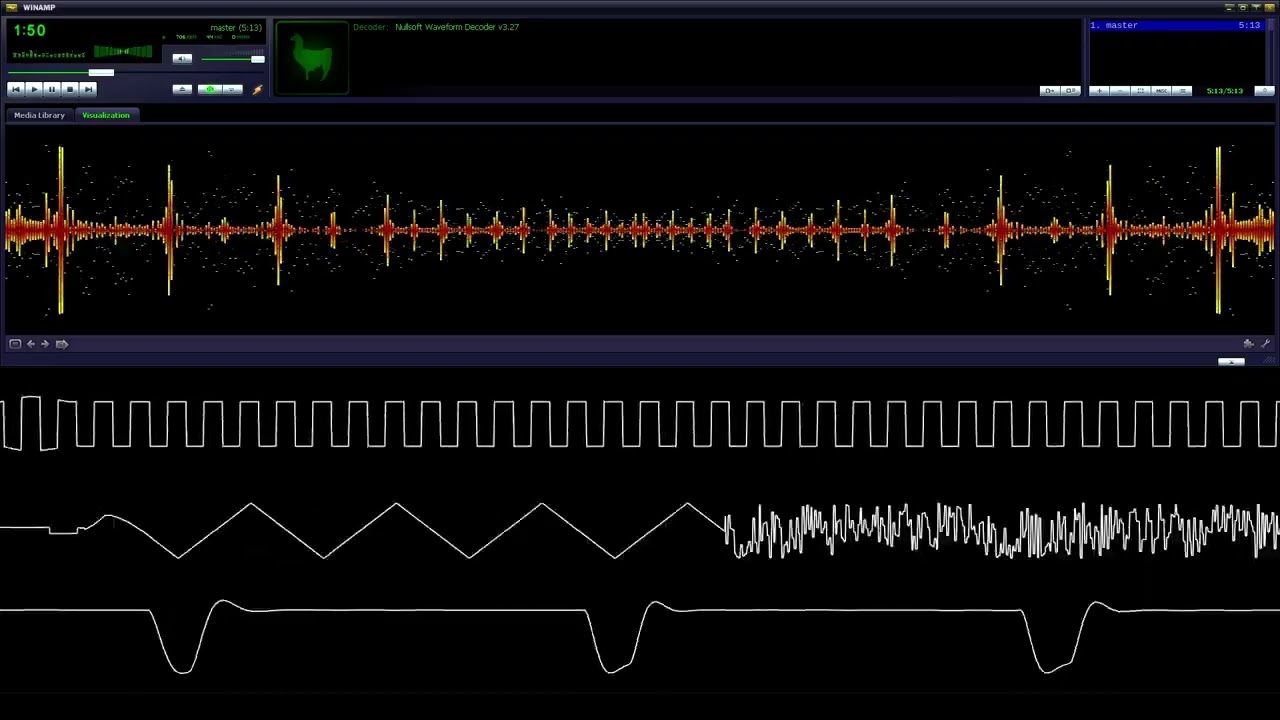Open the playlist MISC options button

point(1161,91)
